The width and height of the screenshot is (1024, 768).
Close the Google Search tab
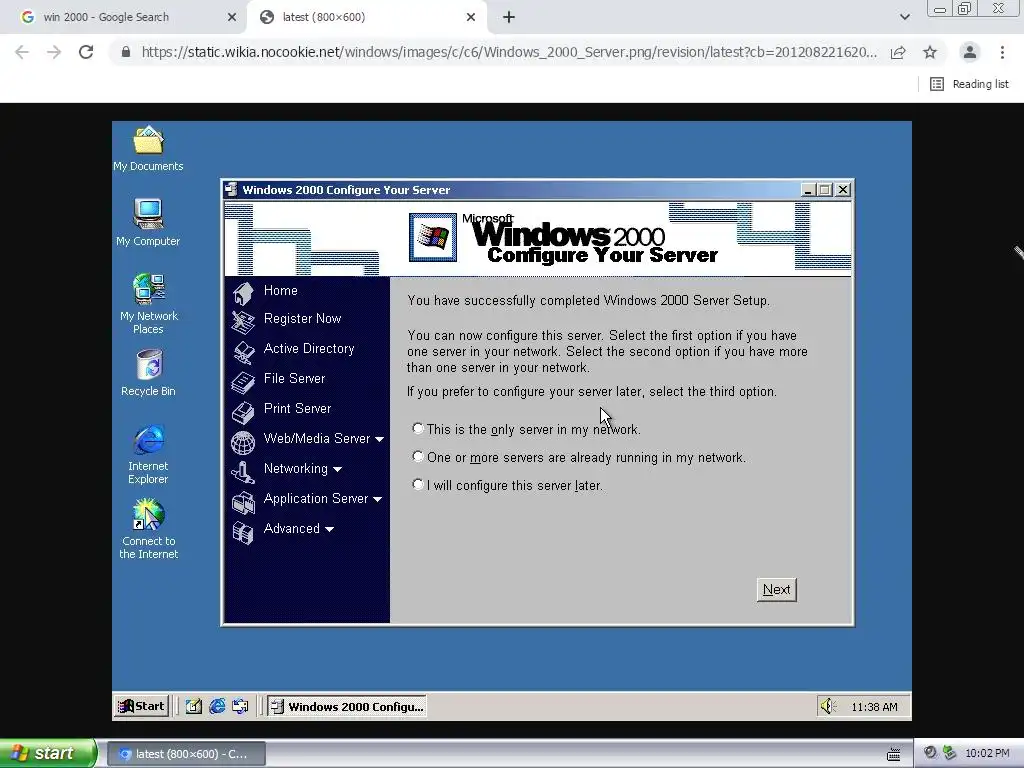click(231, 17)
